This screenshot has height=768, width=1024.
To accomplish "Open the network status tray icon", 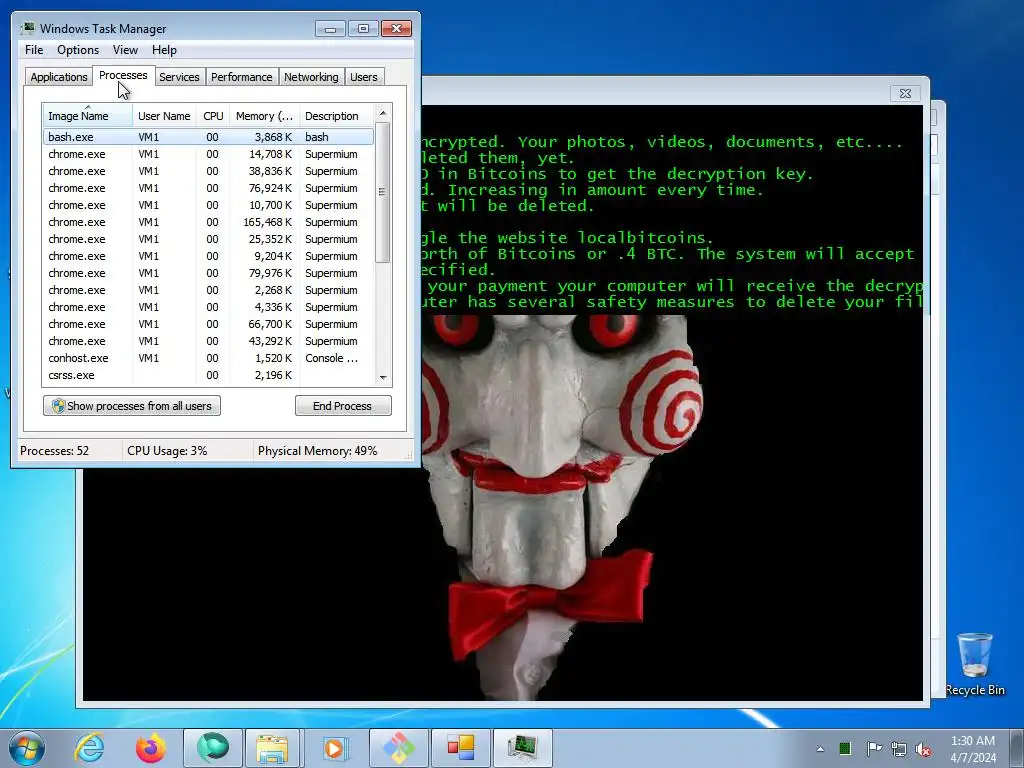I will tap(899, 749).
